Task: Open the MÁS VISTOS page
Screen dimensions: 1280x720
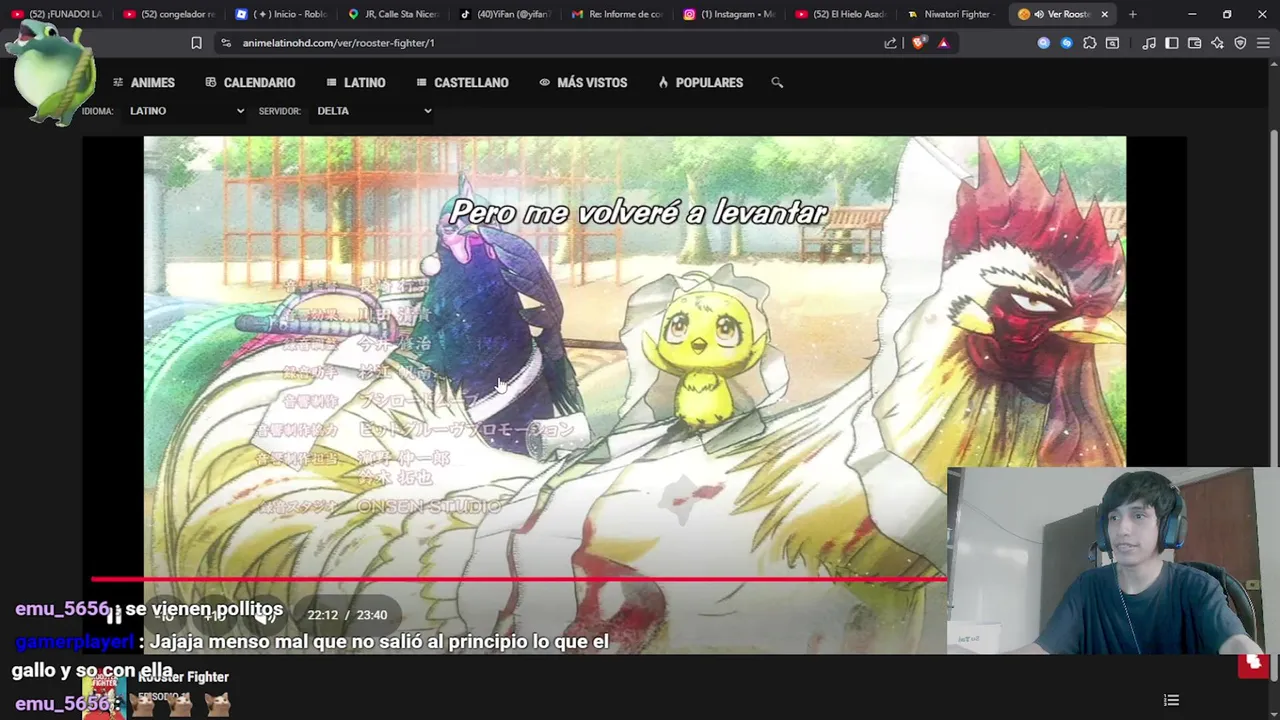Action: point(583,83)
